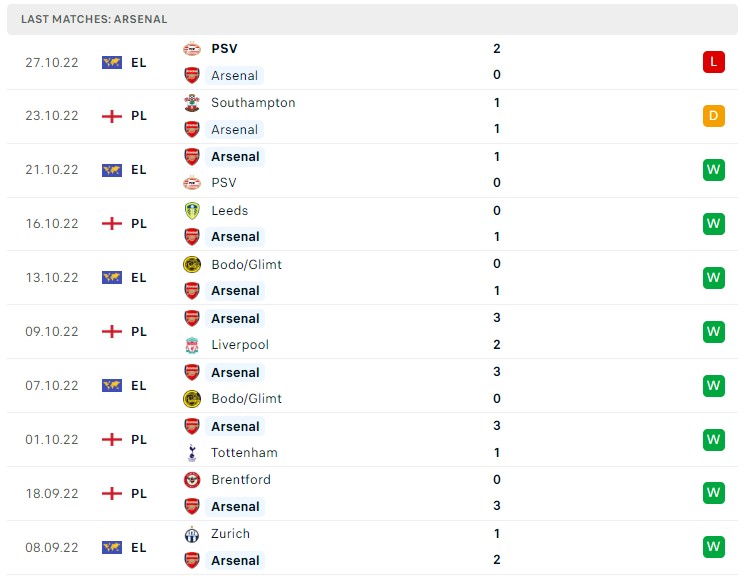The height and width of the screenshot is (580, 746).
Task: Click the Zurich club crest
Action: click(192, 534)
